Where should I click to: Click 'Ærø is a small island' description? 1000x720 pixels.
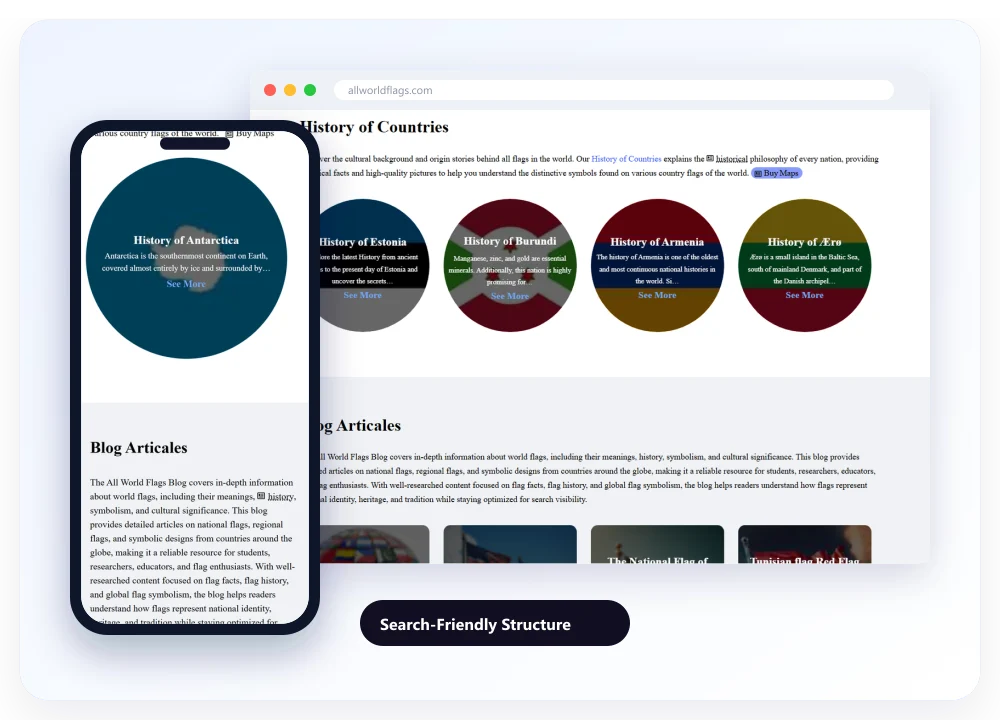pyautogui.click(x=804, y=269)
